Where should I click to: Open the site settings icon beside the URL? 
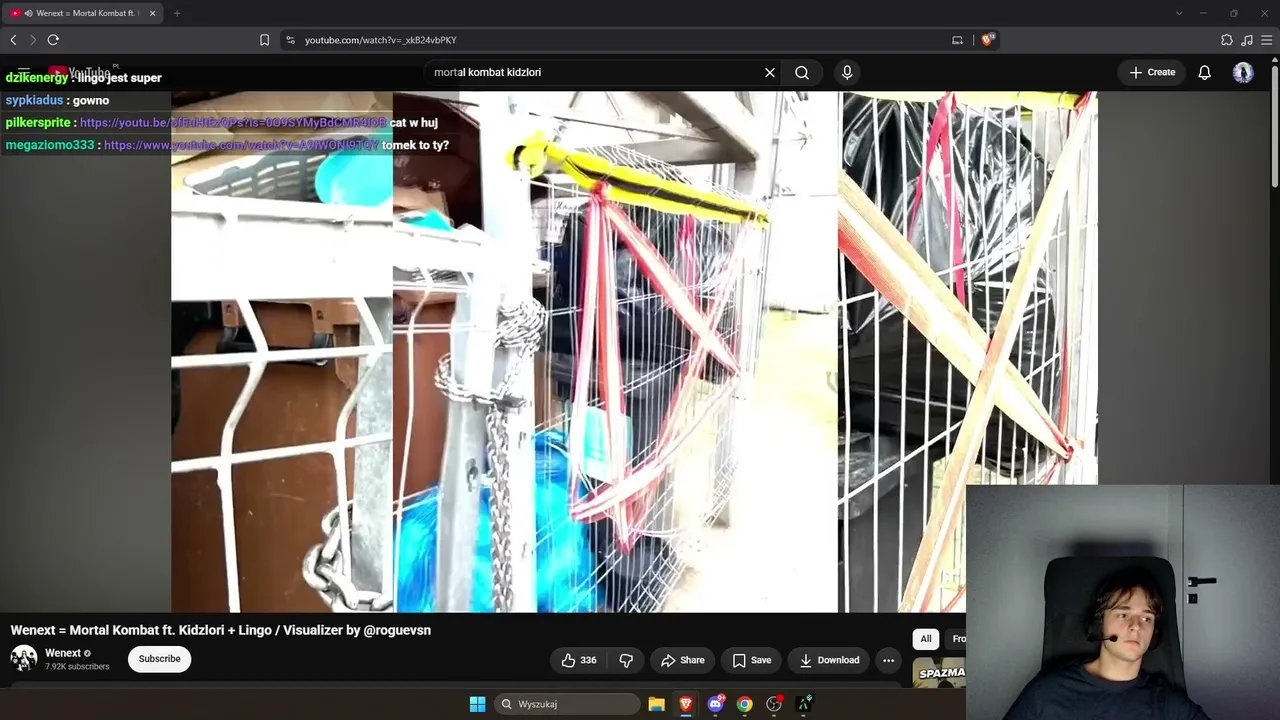tap(290, 40)
